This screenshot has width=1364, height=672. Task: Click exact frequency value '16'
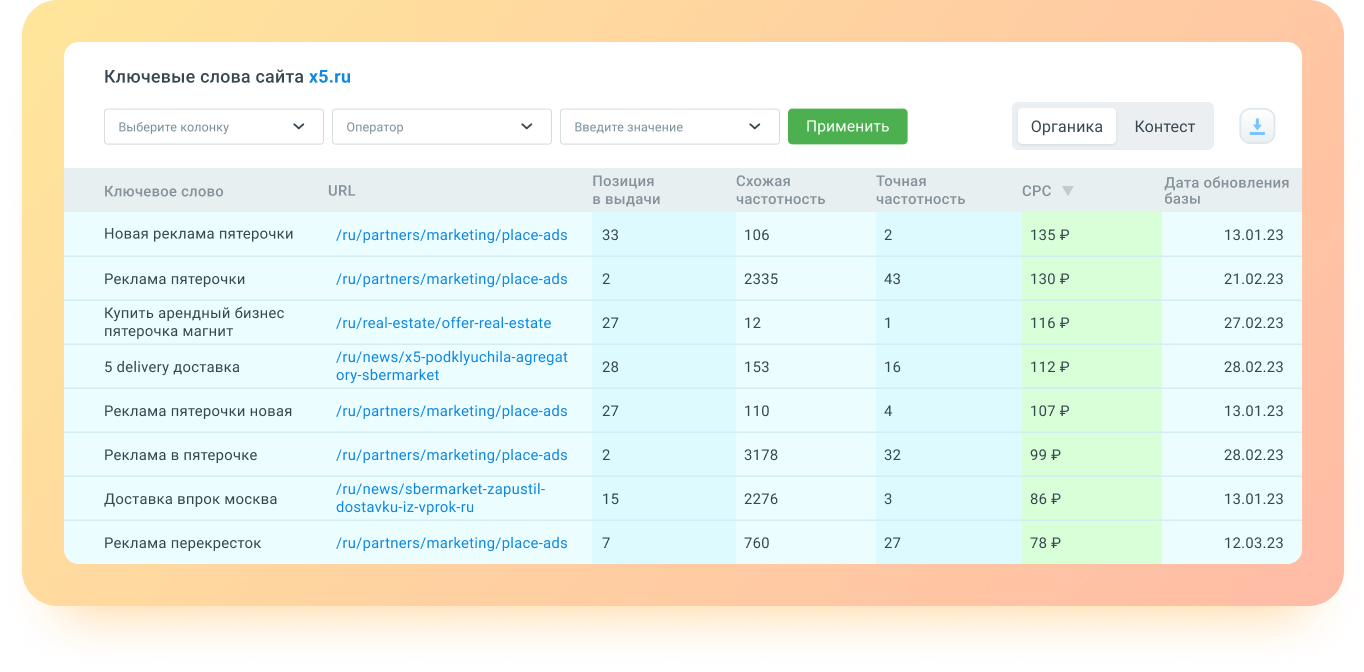893,367
